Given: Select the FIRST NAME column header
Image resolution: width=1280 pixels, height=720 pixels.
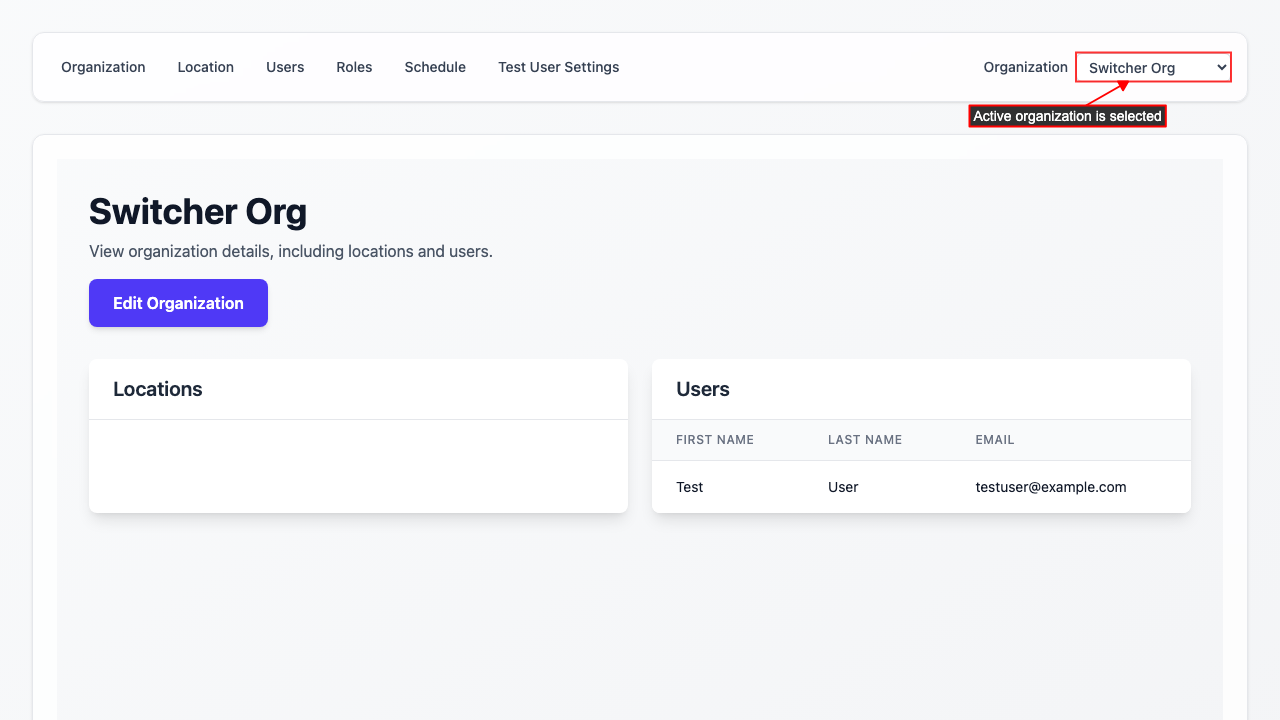Looking at the screenshot, I should [715, 440].
